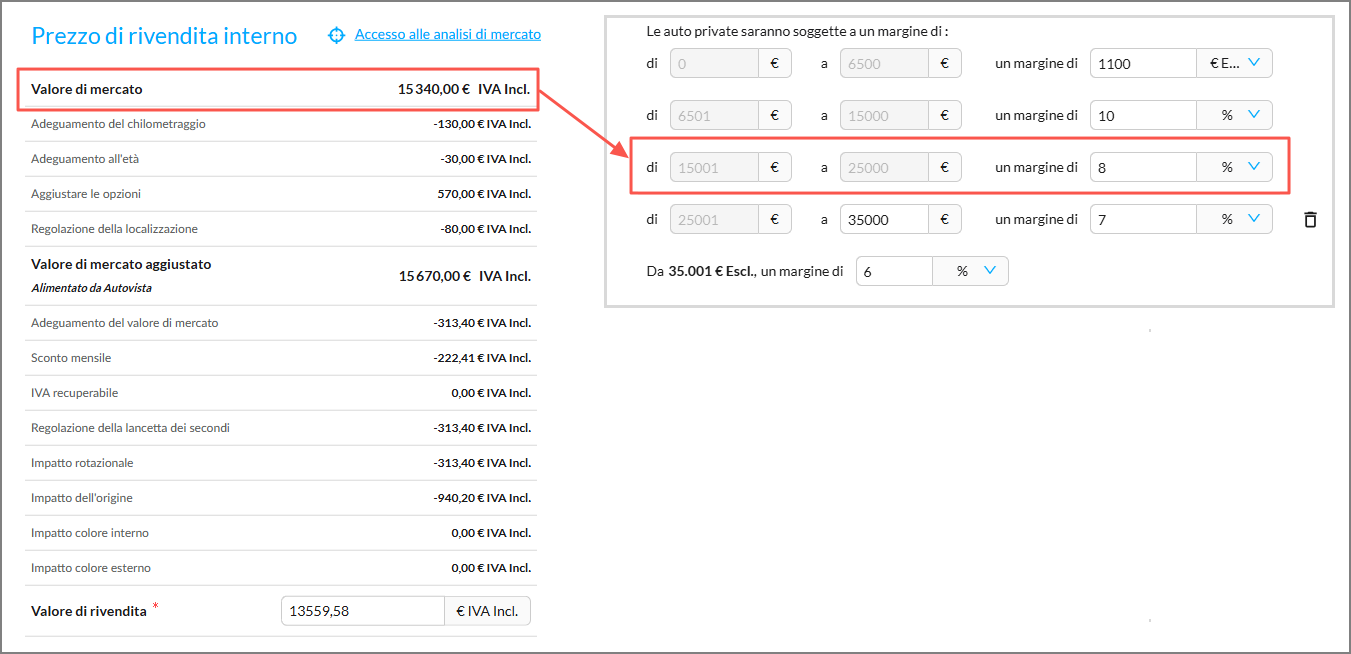Click value -130,00 € IVA Incl.
Viewport: 1351px width, 654px height.
coord(482,124)
